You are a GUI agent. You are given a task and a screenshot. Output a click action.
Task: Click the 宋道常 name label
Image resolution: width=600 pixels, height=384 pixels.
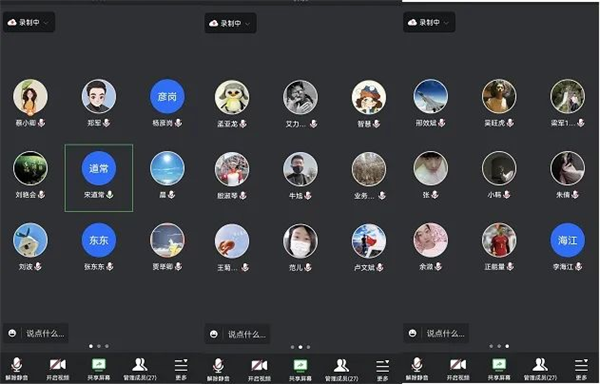[x=94, y=195]
